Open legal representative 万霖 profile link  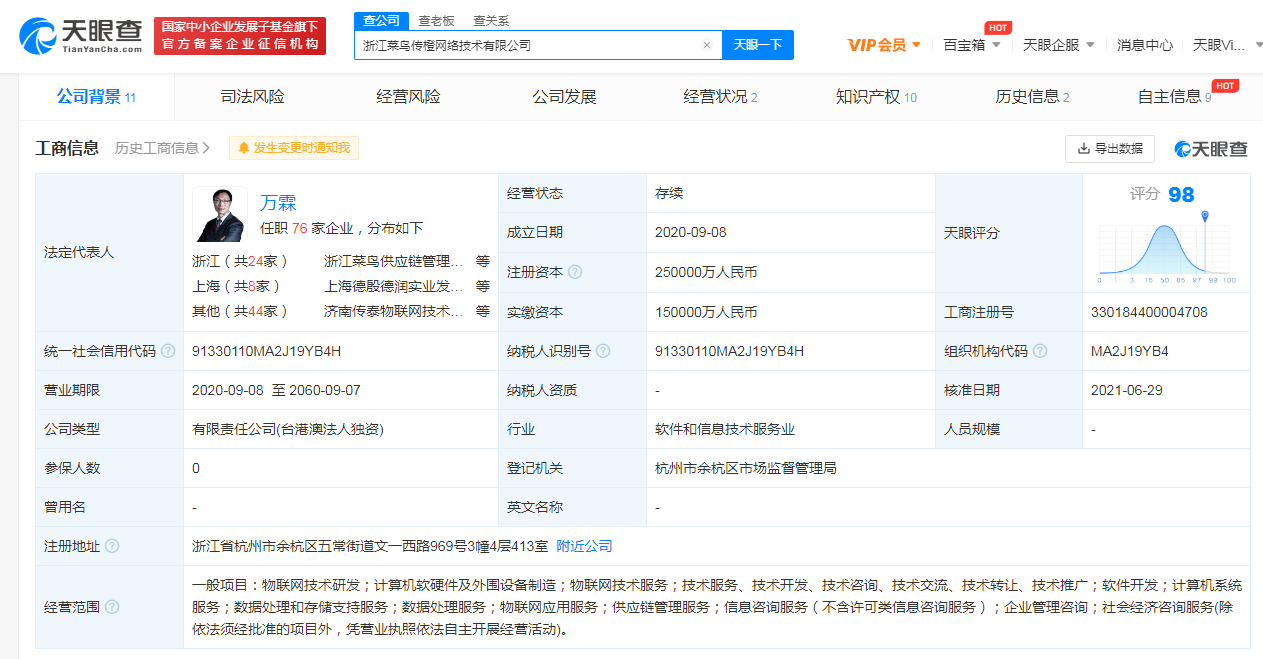pyautogui.click(x=278, y=203)
